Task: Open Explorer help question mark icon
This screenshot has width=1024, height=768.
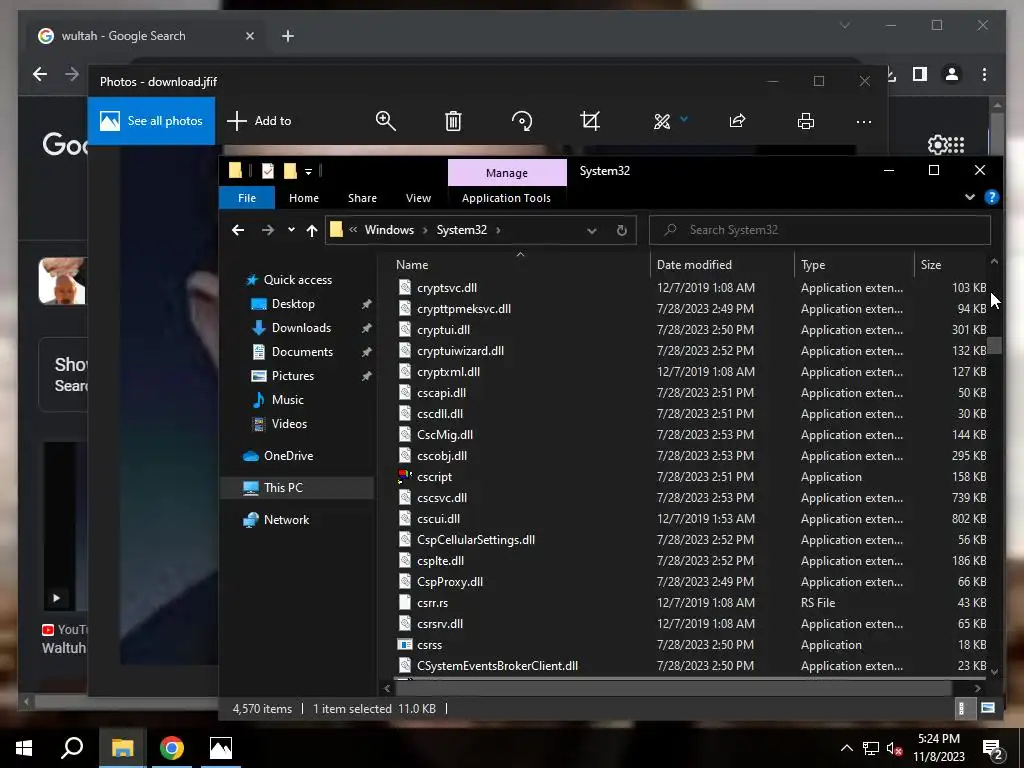Action: click(991, 197)
